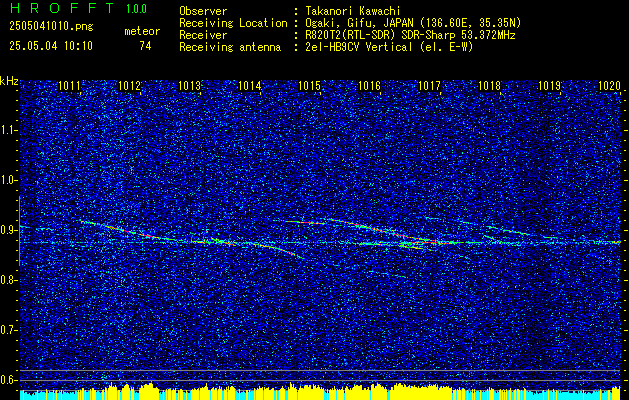Click time marker 1020
Screen dimensions: 629x400
609,85
